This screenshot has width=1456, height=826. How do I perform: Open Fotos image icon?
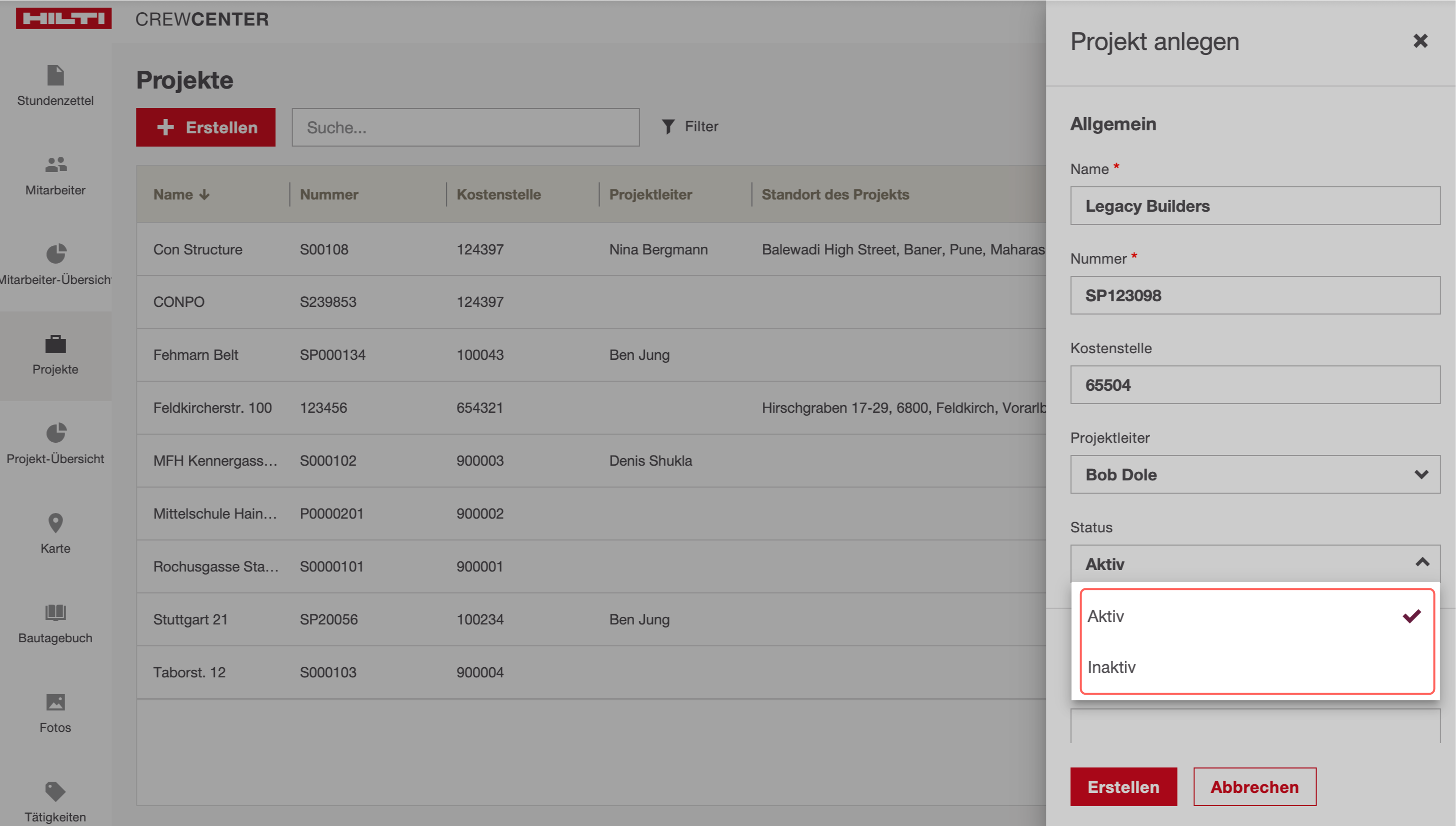click(x=55, y=702)
